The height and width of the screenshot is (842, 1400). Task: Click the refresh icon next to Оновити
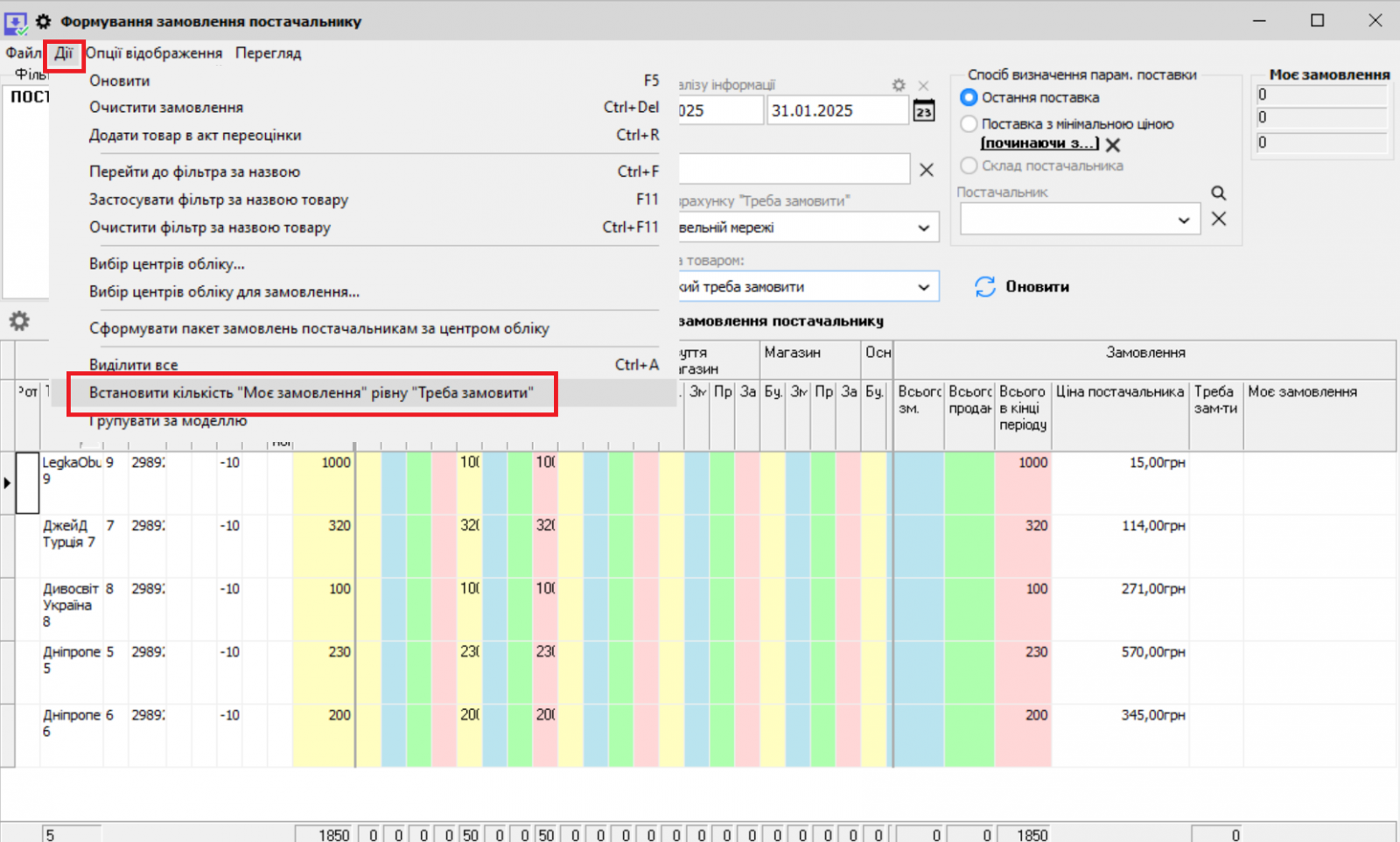click(986, 286)
